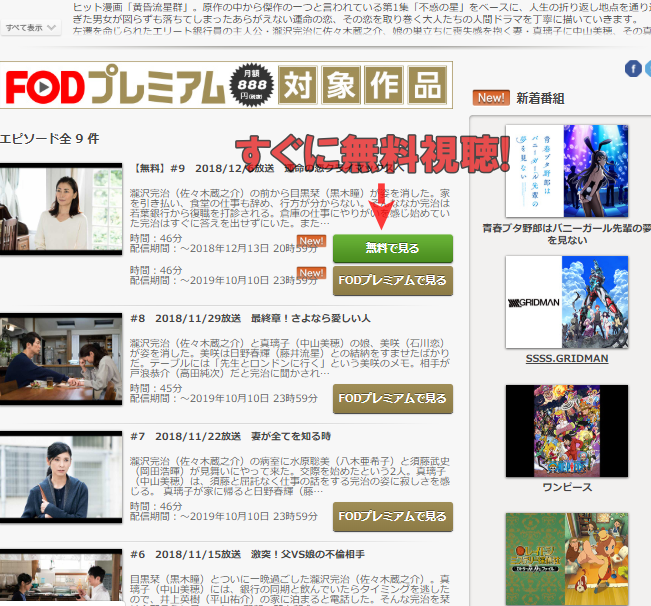Open the episode #7 thumbnail
Image resolution: width=651 pixels, height=606 pixels.
pyautogui.click(x=61, y=477)
